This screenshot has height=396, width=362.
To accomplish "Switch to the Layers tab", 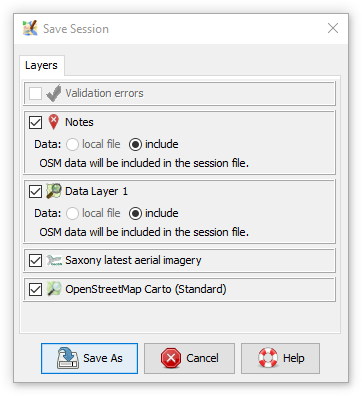I will pyautogui.click(x=41, y=65).
